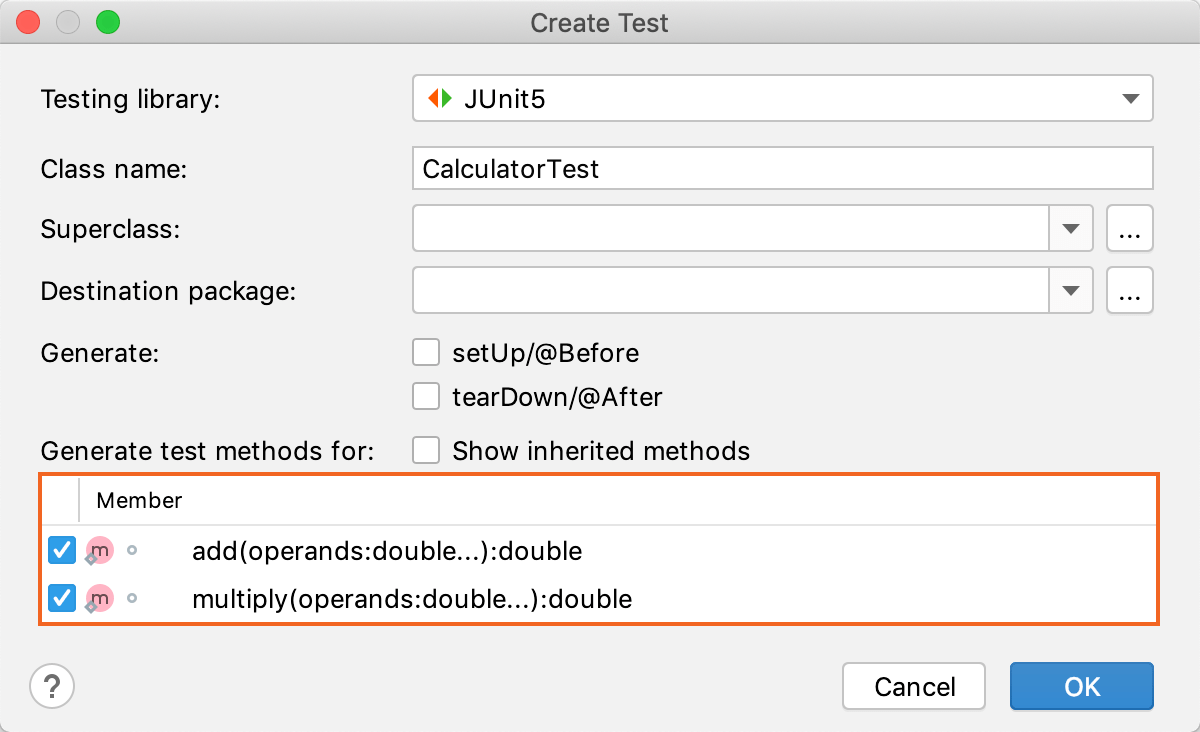The image size is (1200, 732).
Task: Enable setUp/@Before generation
Action: click(426, 352)
